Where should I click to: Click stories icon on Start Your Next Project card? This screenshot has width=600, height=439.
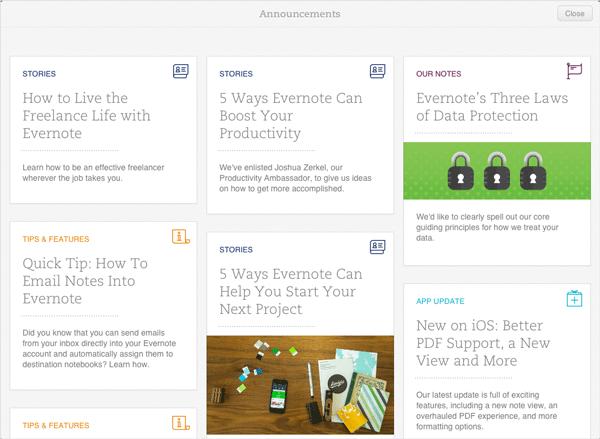click(377, 246)
